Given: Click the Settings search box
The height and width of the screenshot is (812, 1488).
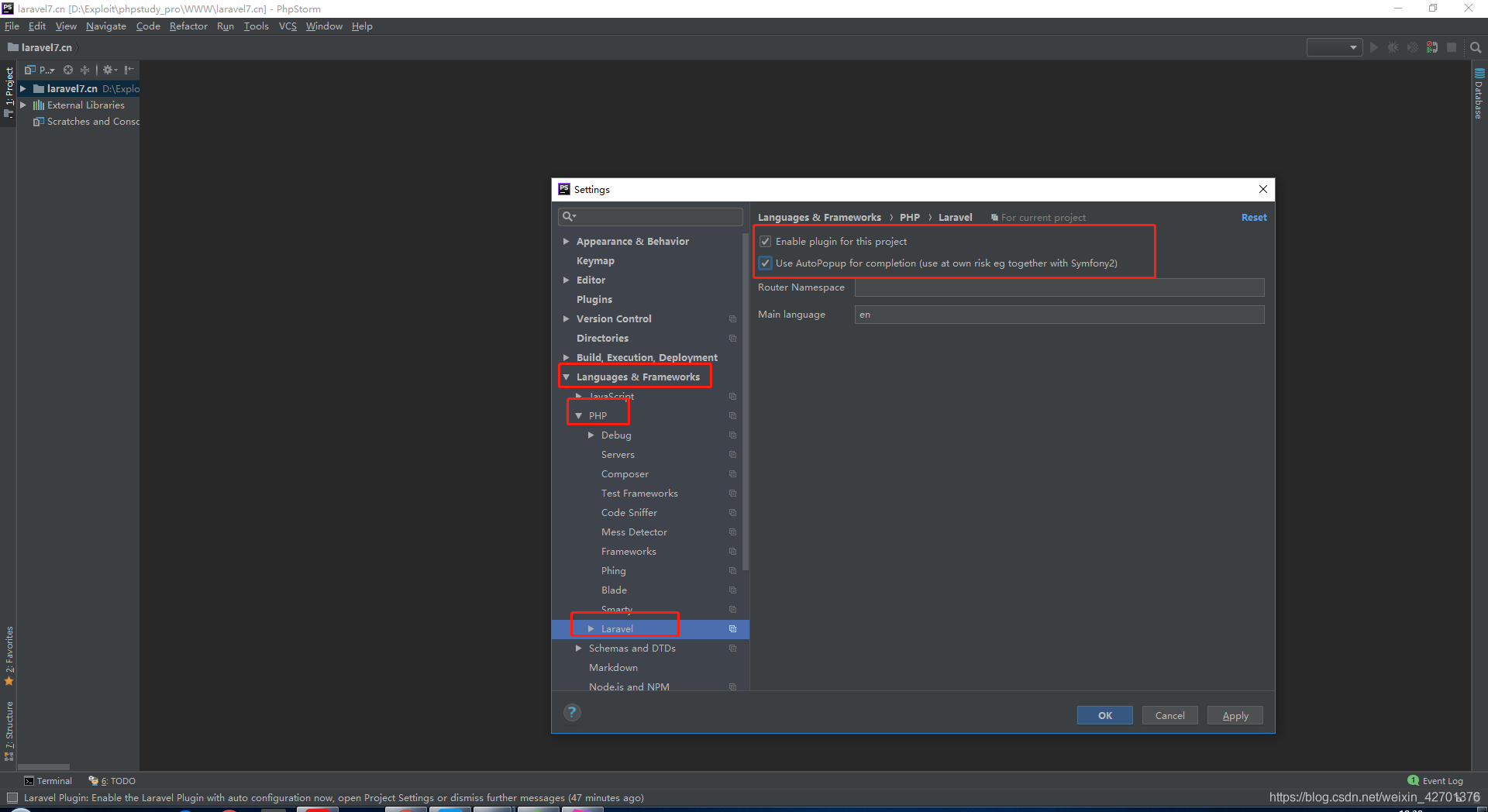Looking at the screenshot, I should pos(650,217).
